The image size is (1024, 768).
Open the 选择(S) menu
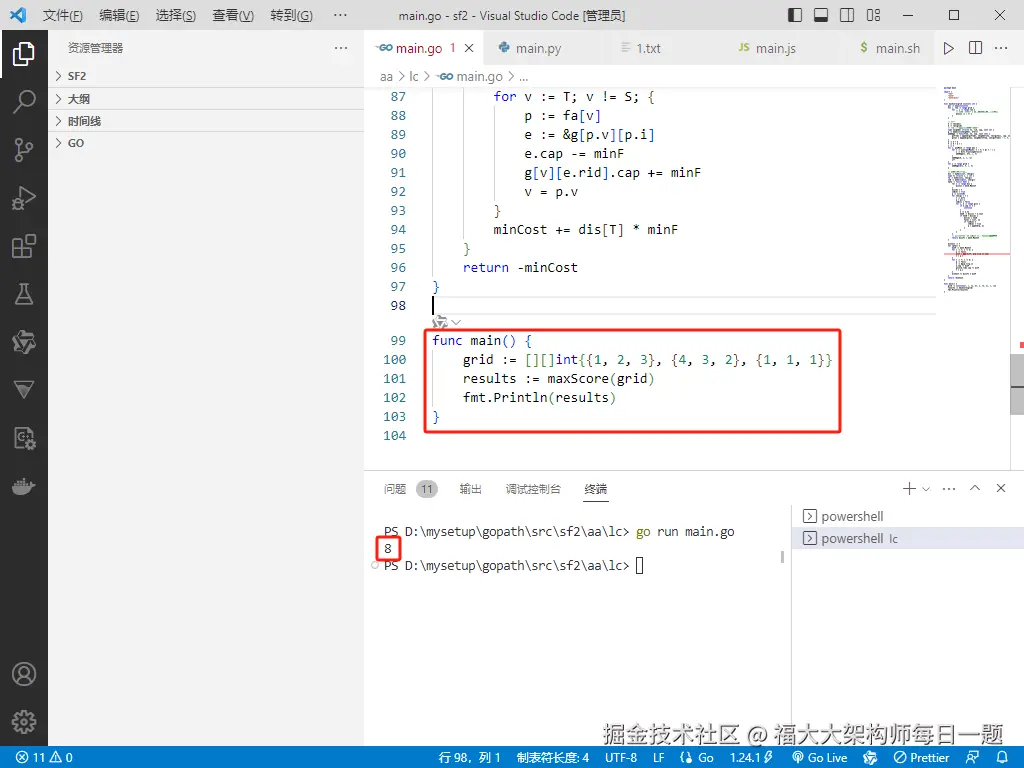(x=176, y=15)
